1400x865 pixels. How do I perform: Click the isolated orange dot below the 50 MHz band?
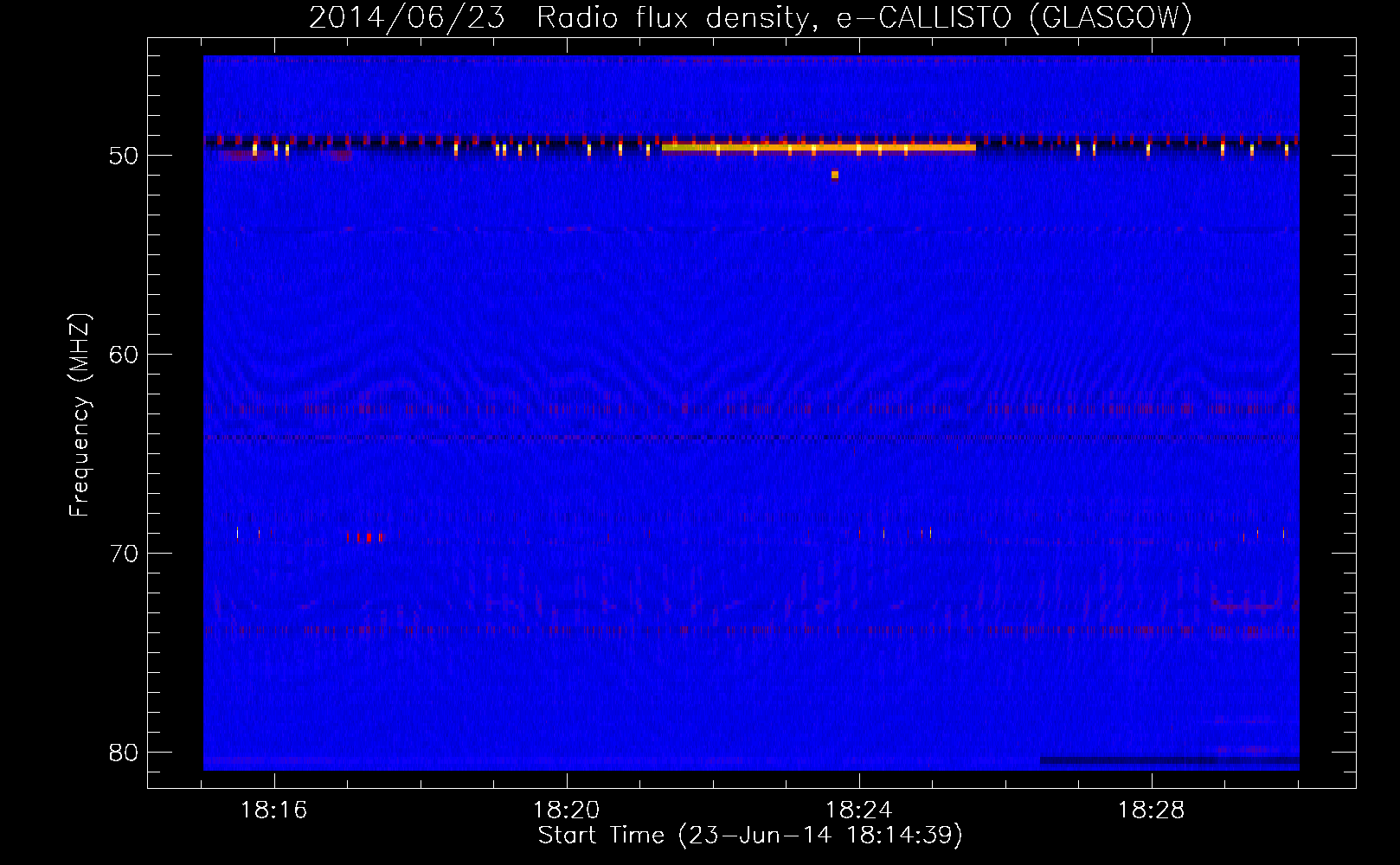(x=835, y=175)
